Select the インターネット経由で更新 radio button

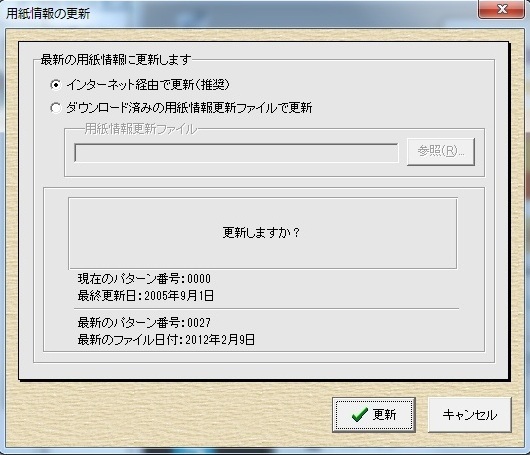coord(56,85)
